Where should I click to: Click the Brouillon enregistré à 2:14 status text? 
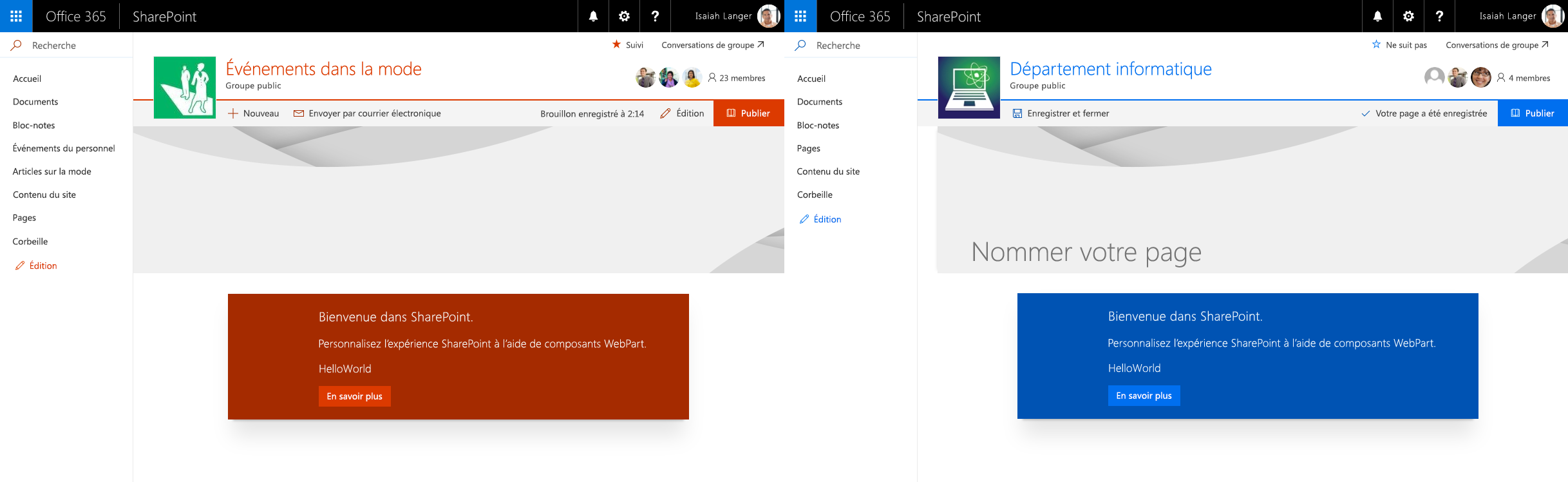pos(592,113)
